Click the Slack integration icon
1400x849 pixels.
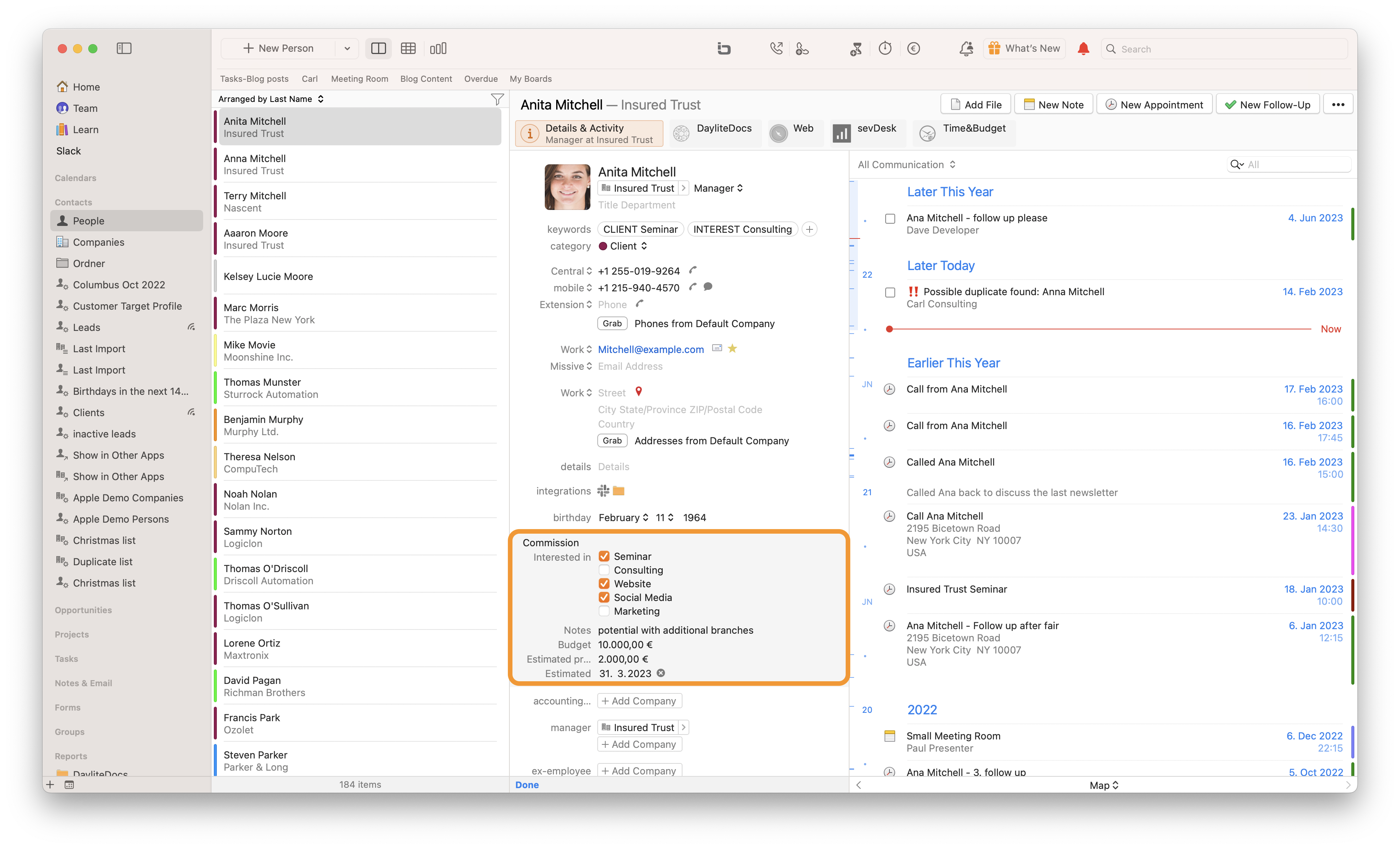click(x=603, y=490)
